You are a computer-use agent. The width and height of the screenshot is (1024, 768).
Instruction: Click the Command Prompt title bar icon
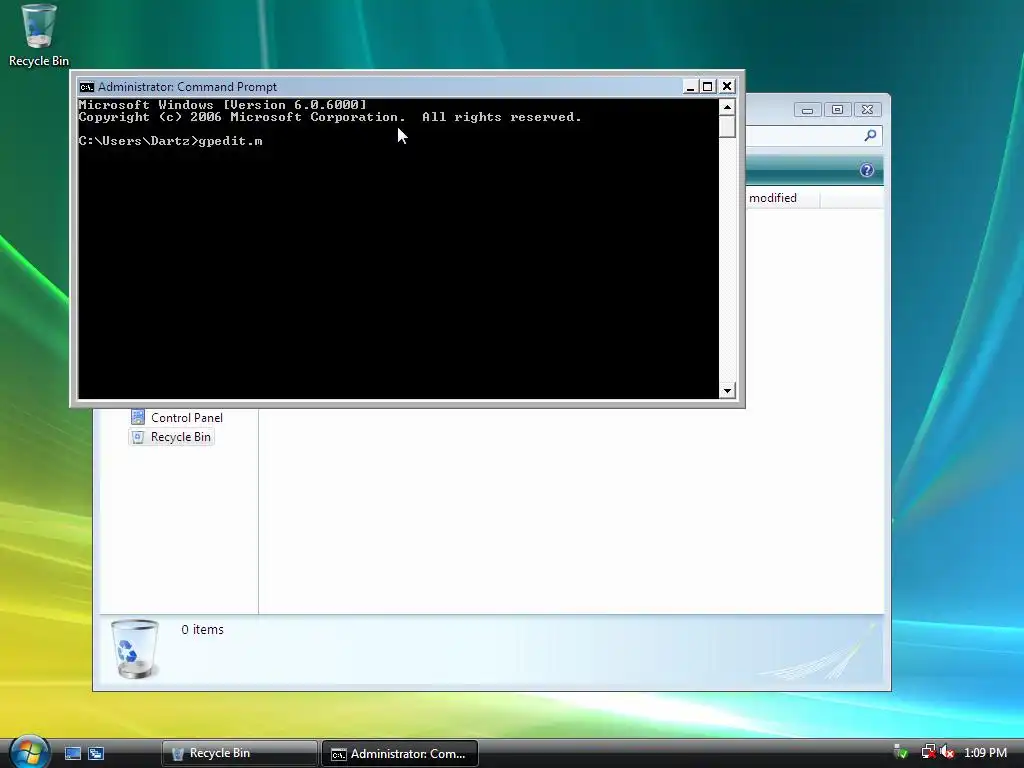[86, 87]
